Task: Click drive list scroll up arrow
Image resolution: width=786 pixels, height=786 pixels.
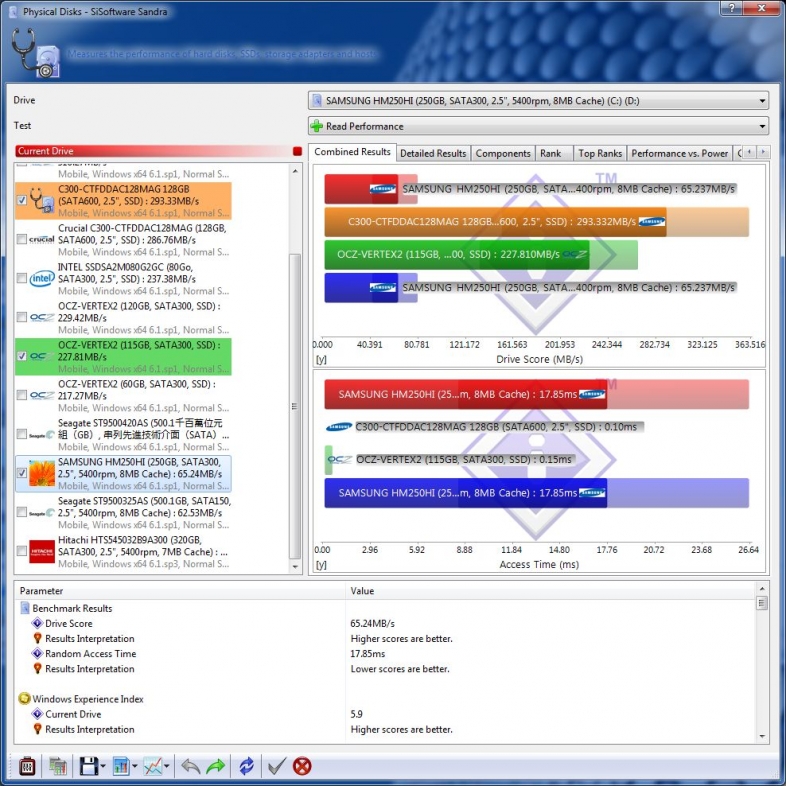Action: 295,171
